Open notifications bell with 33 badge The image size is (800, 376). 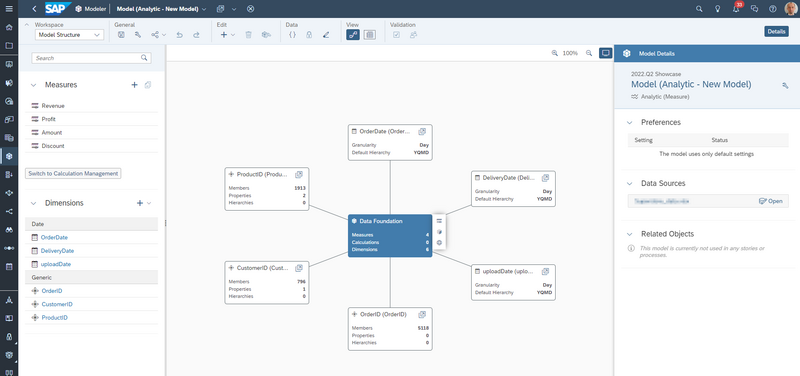(736, 9)
